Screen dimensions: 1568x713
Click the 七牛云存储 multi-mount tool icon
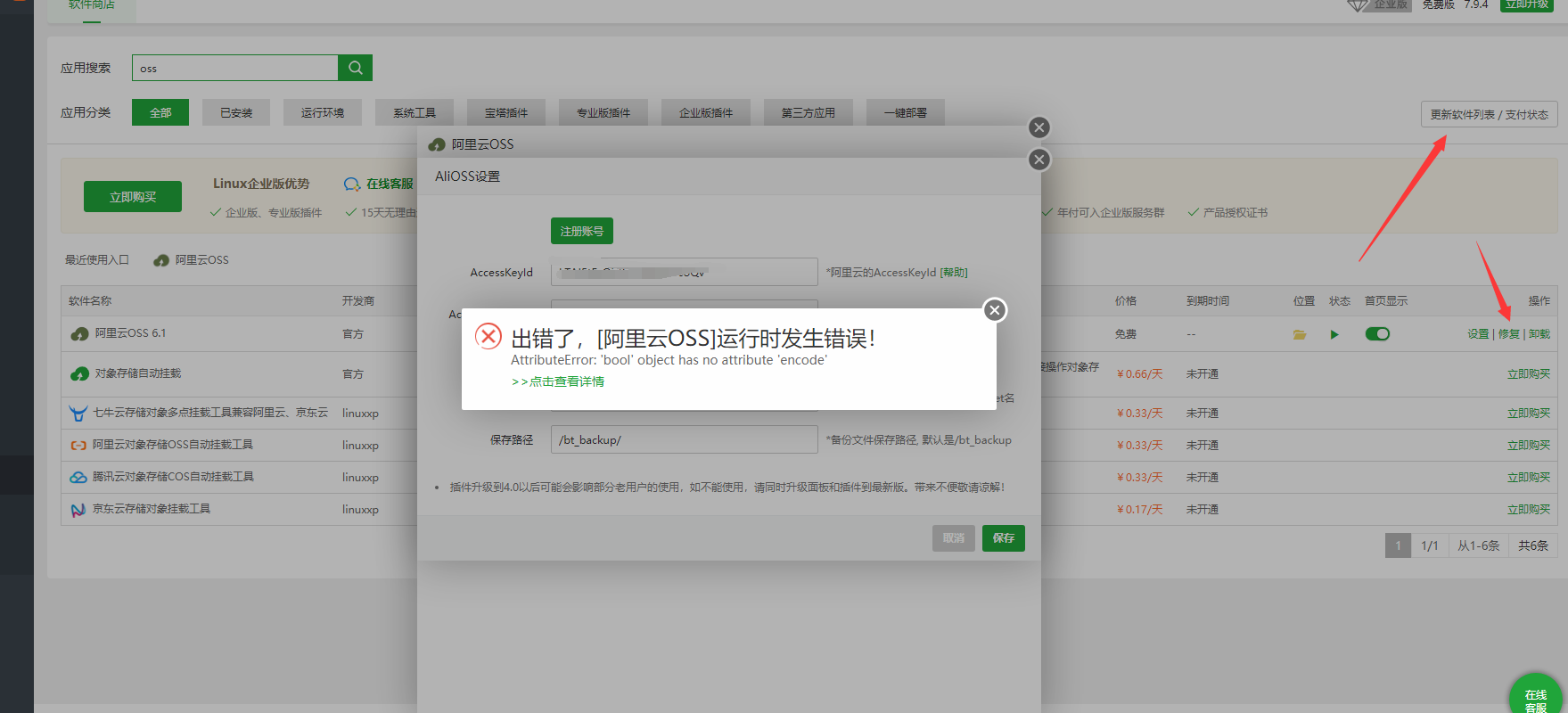78,413
